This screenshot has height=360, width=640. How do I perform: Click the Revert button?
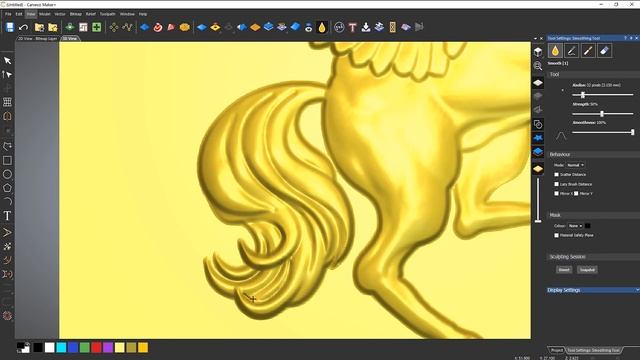tap(564, 270)
